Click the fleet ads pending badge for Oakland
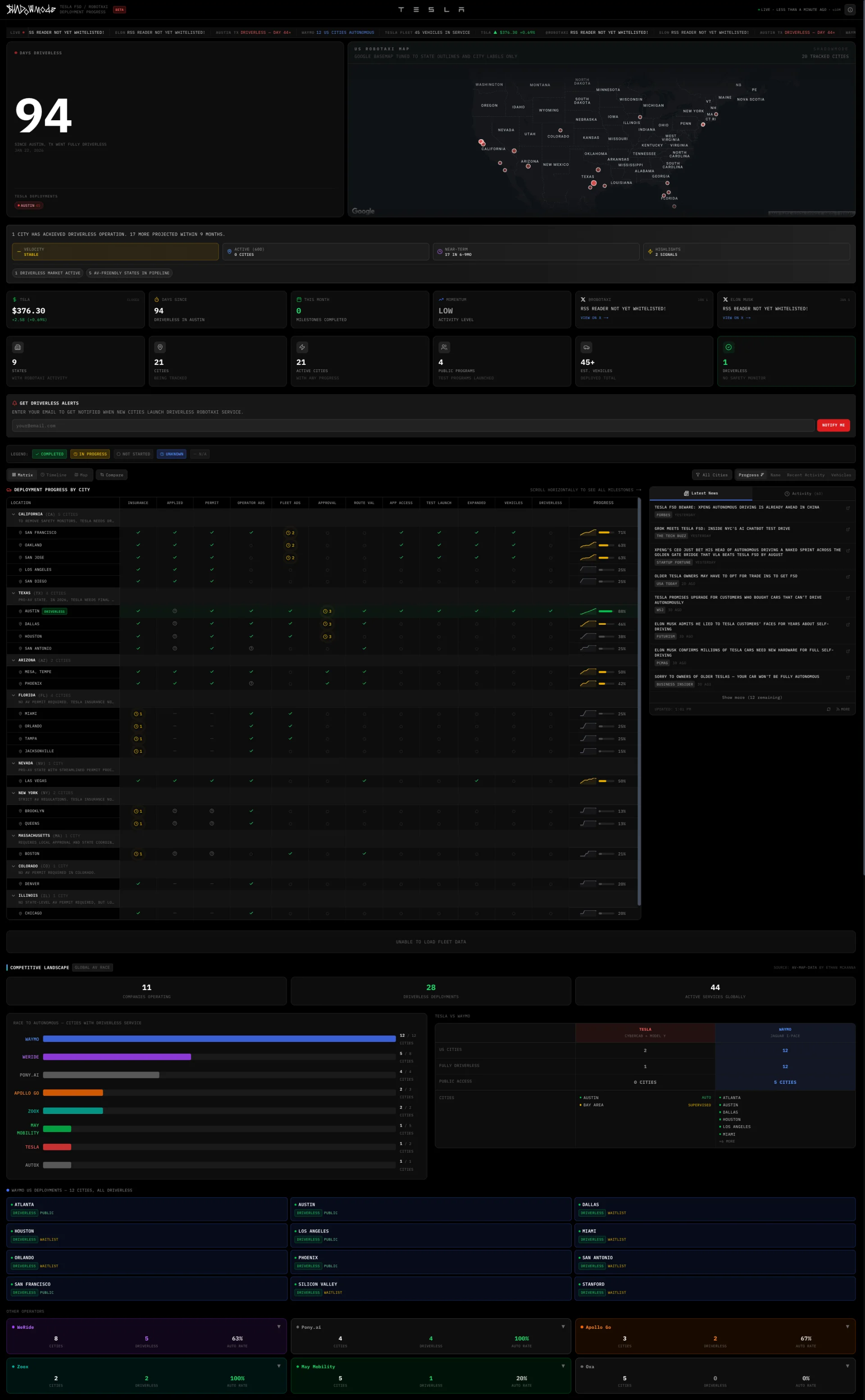 point(290,545)
